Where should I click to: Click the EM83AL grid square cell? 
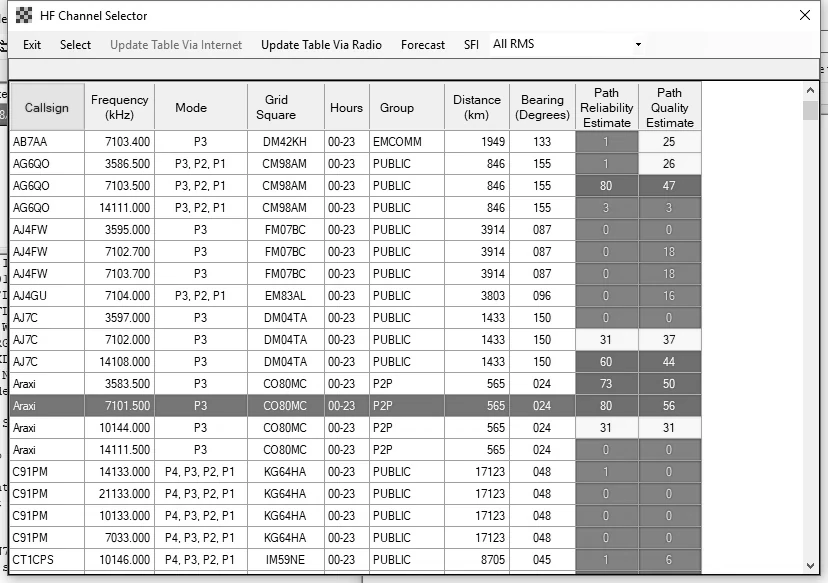(286, 296)
